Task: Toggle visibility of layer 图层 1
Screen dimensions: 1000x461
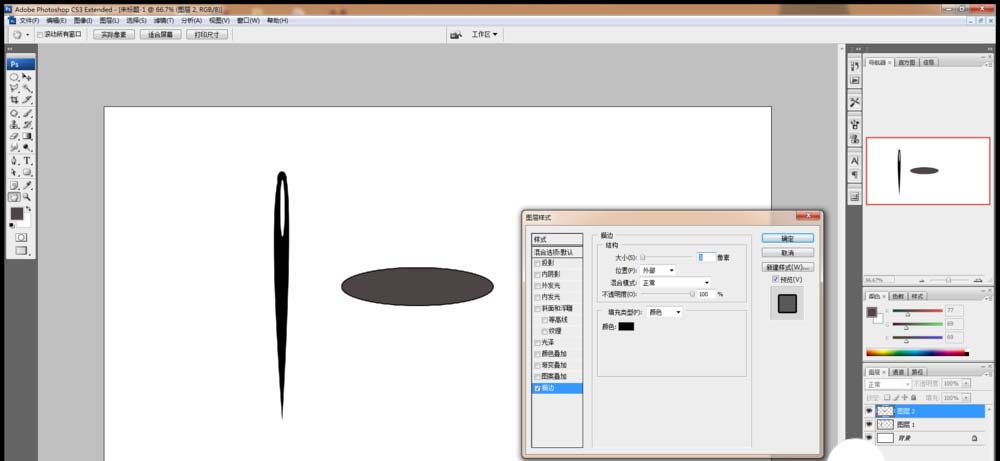Action: (x=869, y=424)
